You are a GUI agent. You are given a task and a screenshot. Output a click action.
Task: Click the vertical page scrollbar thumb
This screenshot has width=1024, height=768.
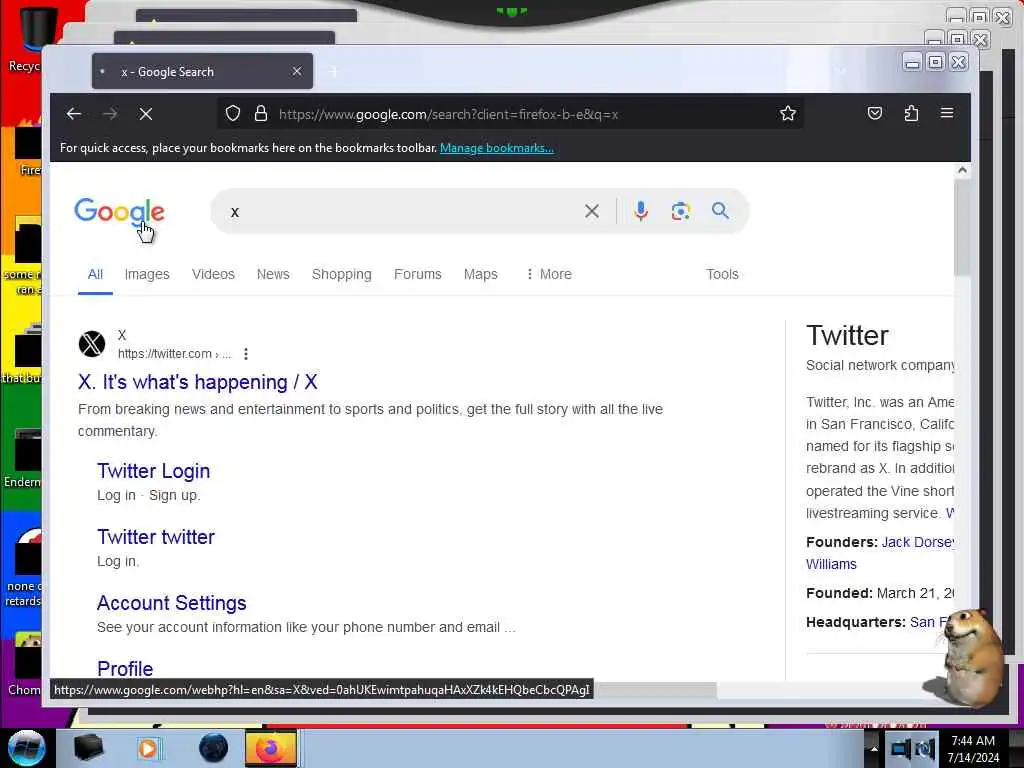point(962,226)
